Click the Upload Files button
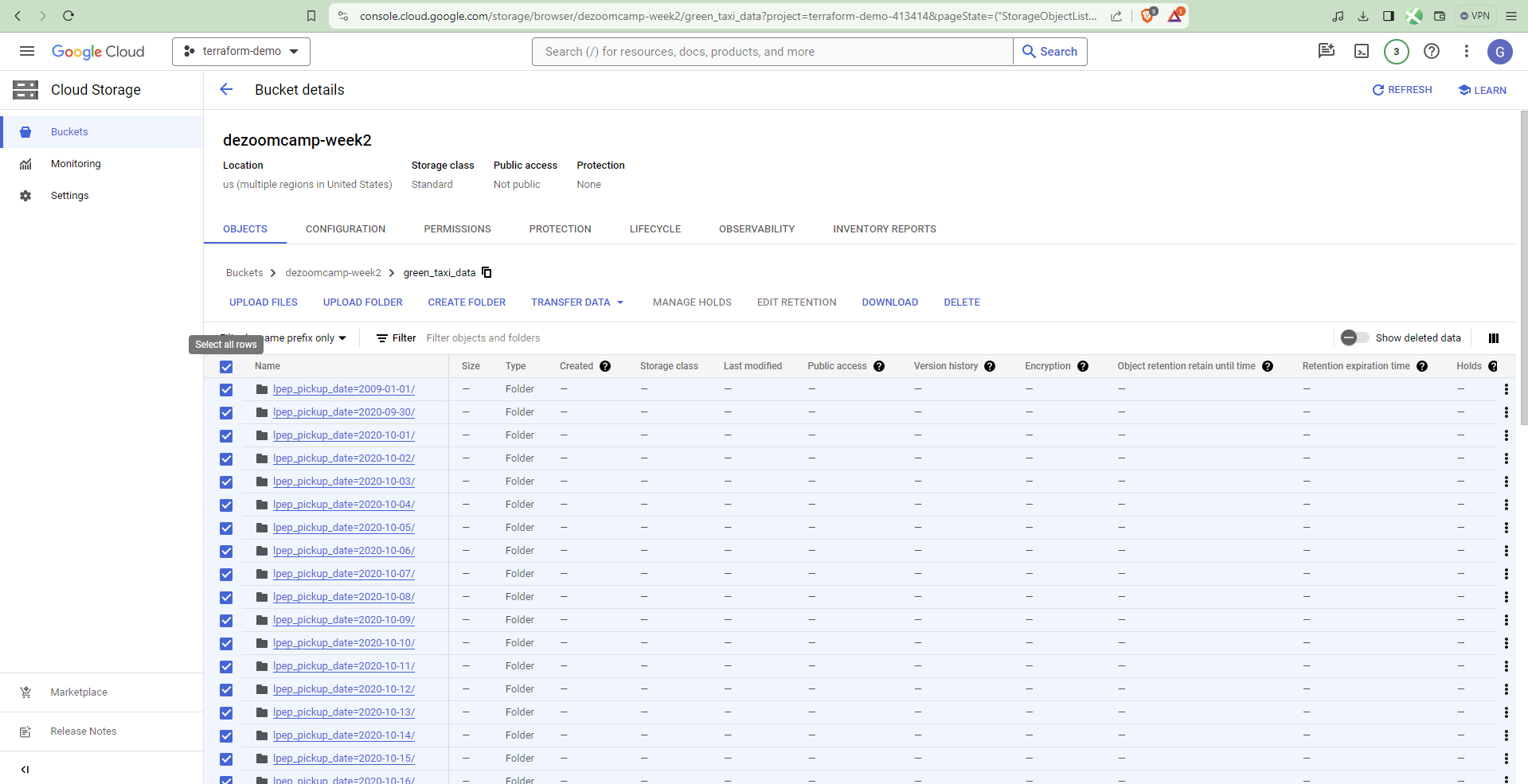The image size is (1528, 784). 264,302
